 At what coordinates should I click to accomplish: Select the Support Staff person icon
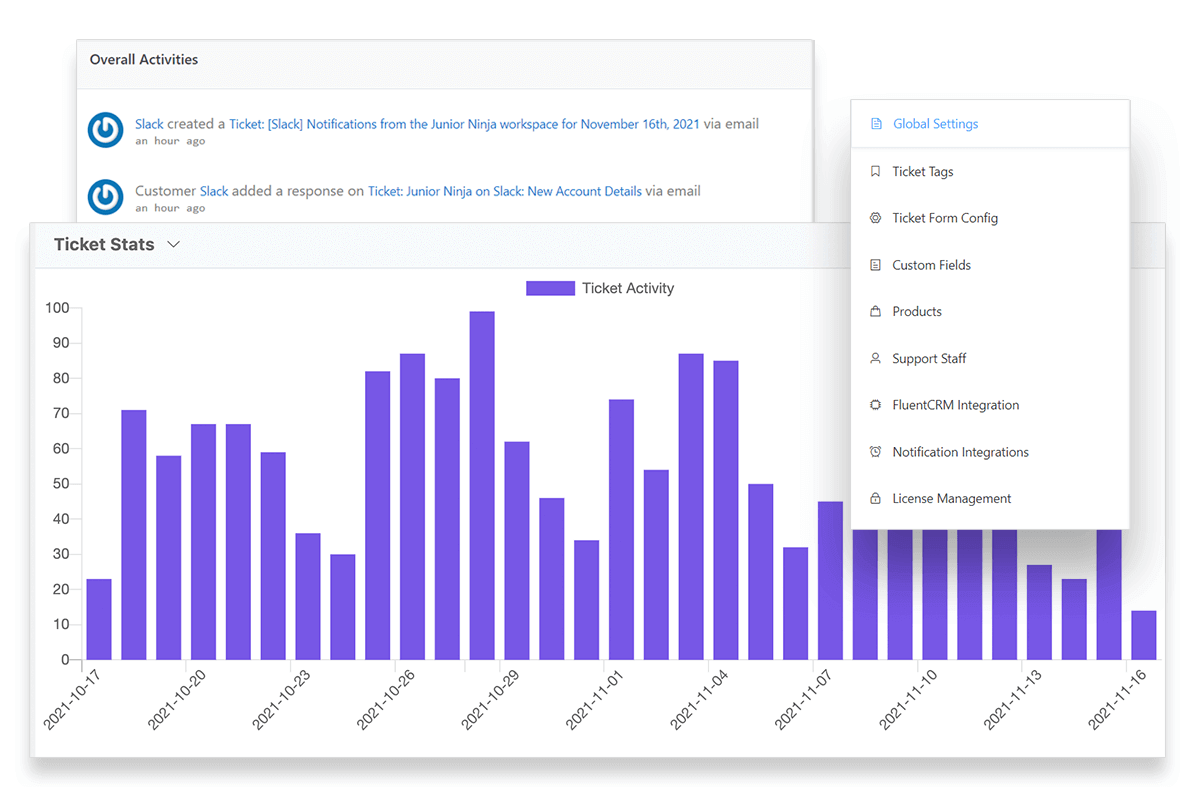(x=874, y=358)
